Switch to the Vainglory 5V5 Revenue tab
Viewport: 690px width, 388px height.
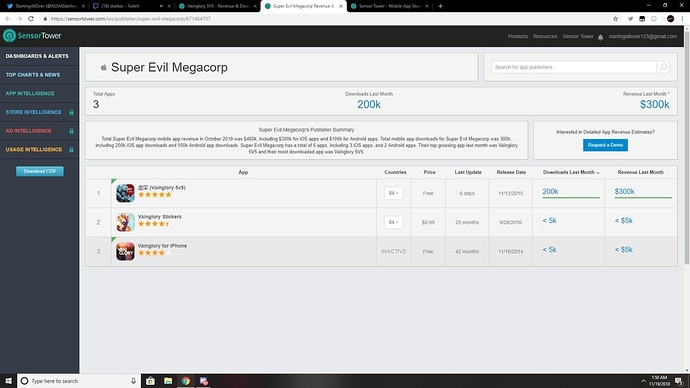point(217,6)
